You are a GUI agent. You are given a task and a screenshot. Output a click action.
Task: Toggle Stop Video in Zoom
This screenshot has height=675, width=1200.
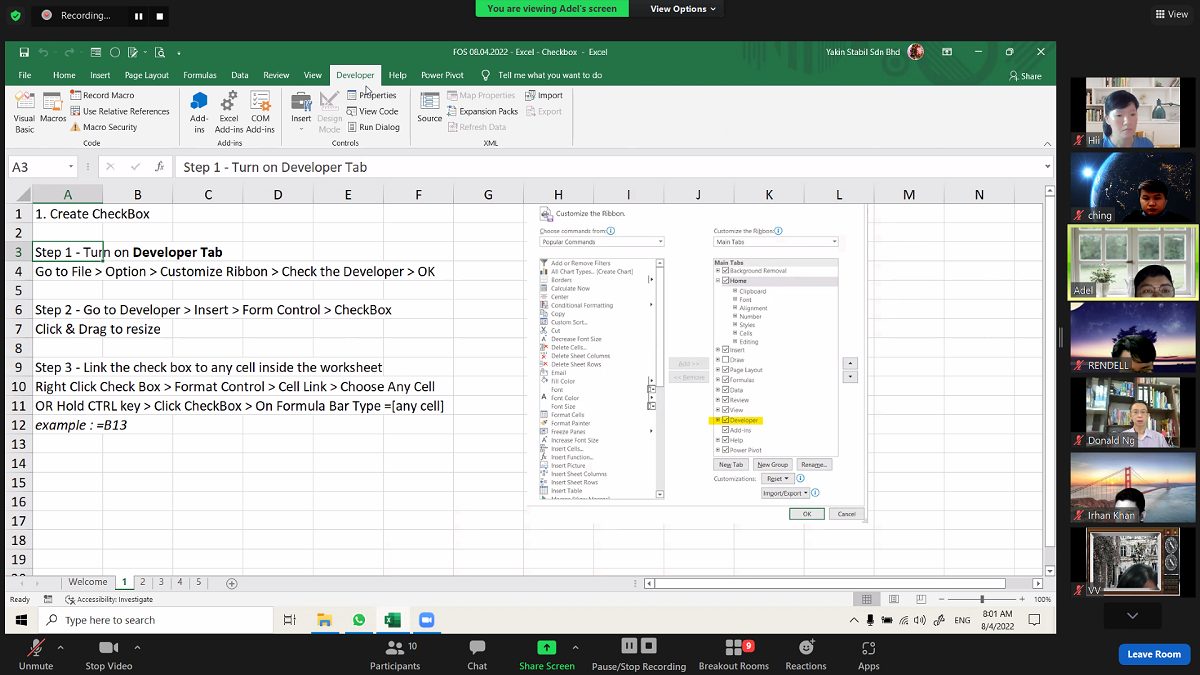pyautogui.click(x=108, y=654)
